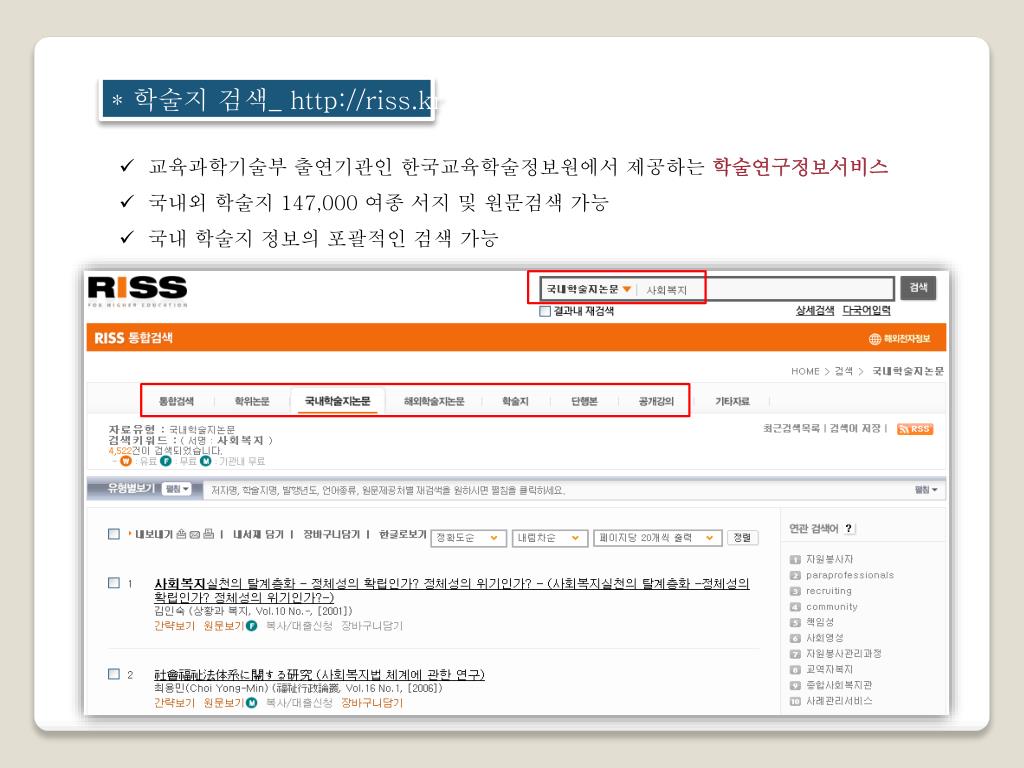This screenshot has width=1024, height=768.
Task: Click 장바구니담기 in the toolbar above results
Action: tap(331, 534)
